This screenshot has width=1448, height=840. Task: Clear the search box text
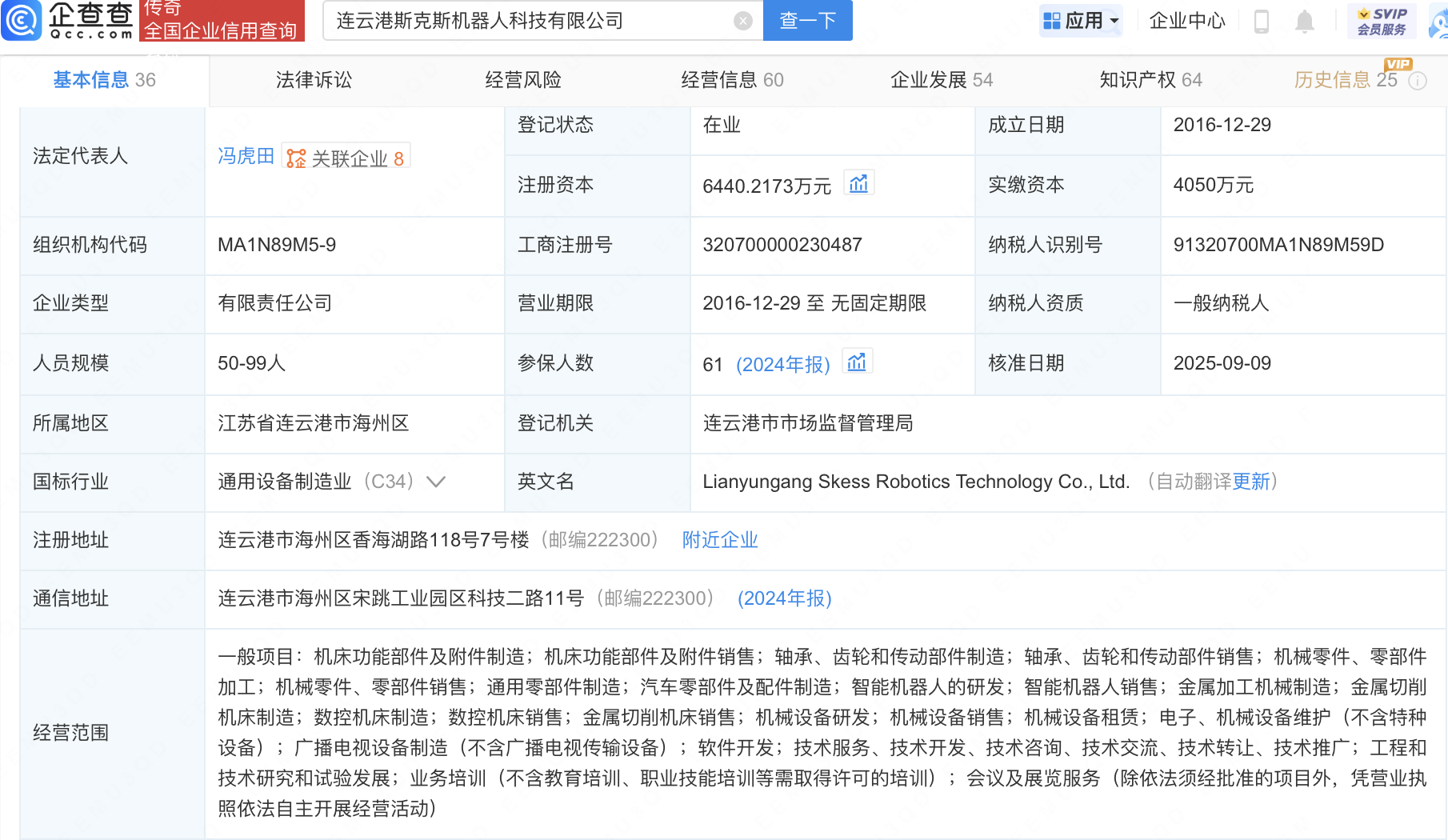pyautogui.click(x=742, y=21)
